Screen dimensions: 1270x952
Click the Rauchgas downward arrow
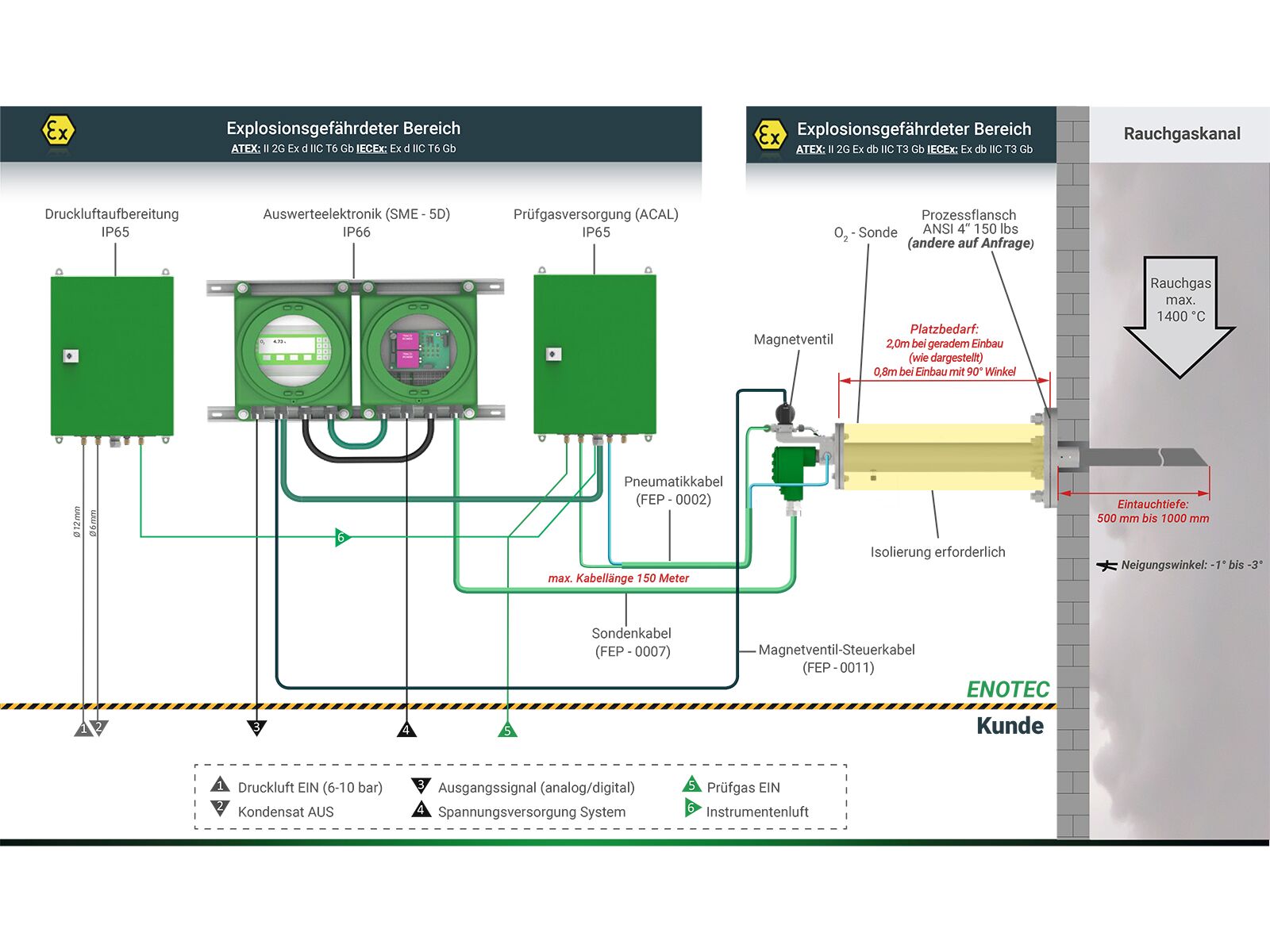click(x=1180, y=317)
